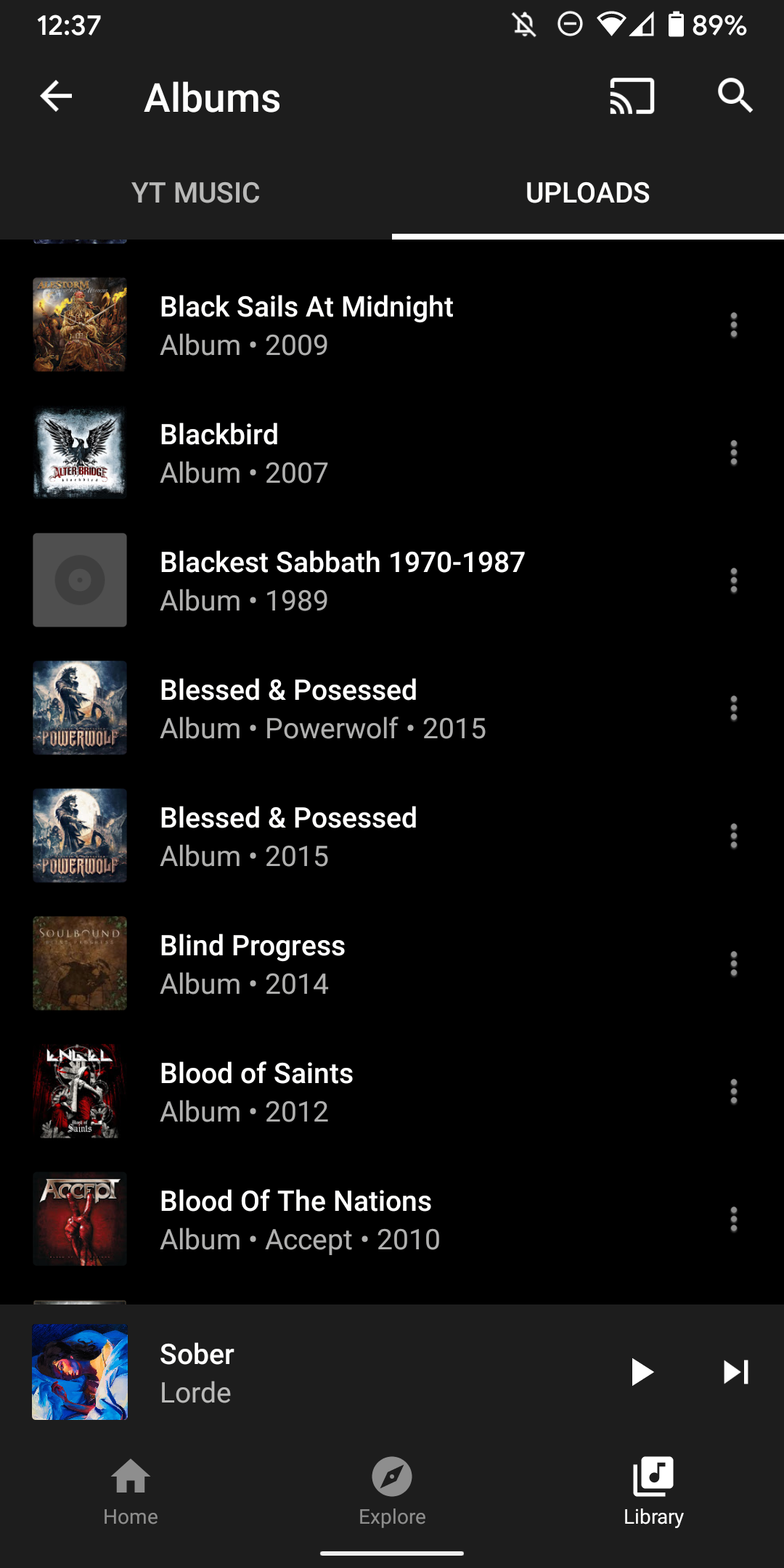The width and height of the screenshot is (784, 1568).
Task: Open options for Blood Of The Nations
Action: (x=734, y=1220)
